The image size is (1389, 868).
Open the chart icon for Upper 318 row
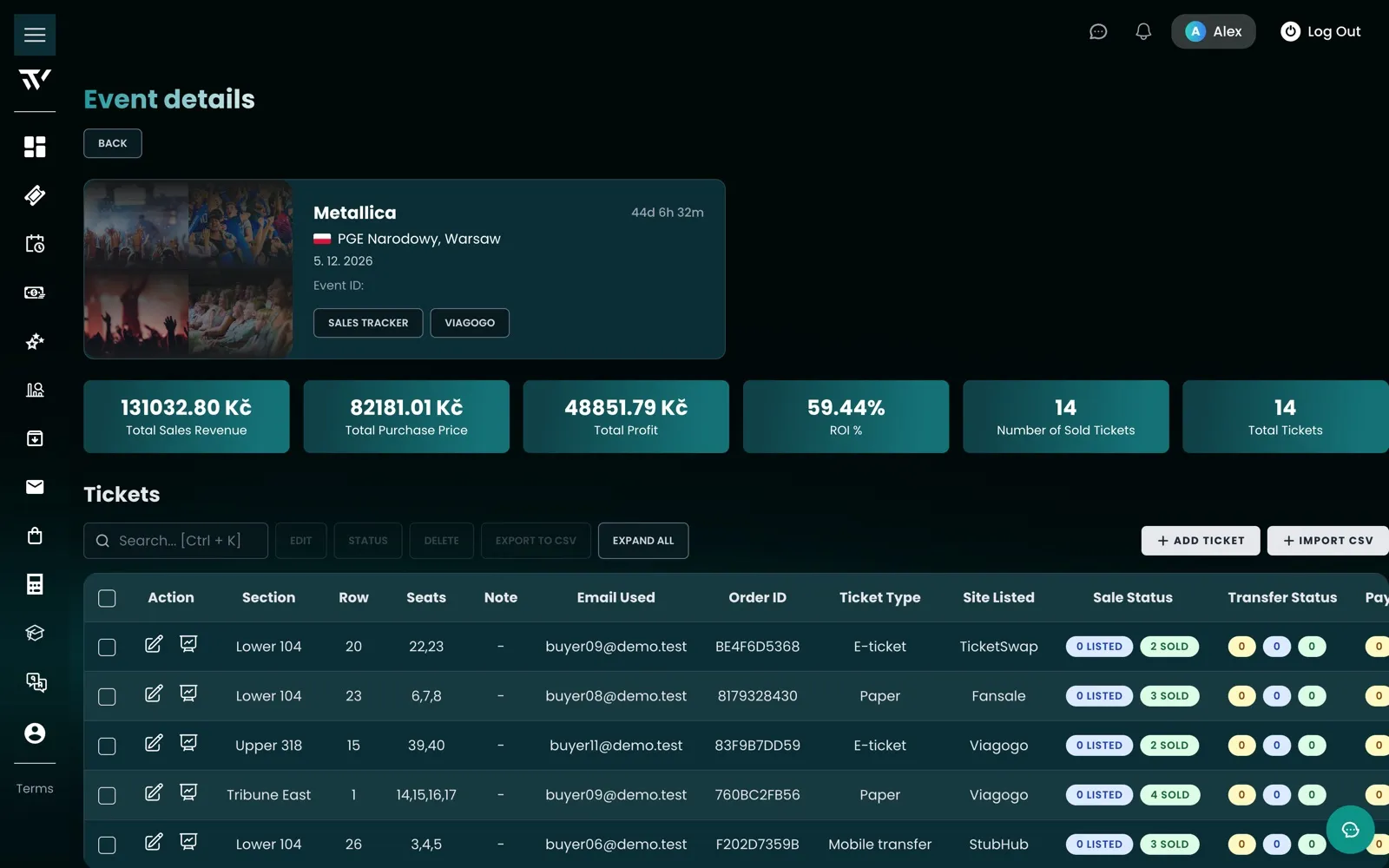(x=188, y=743)
